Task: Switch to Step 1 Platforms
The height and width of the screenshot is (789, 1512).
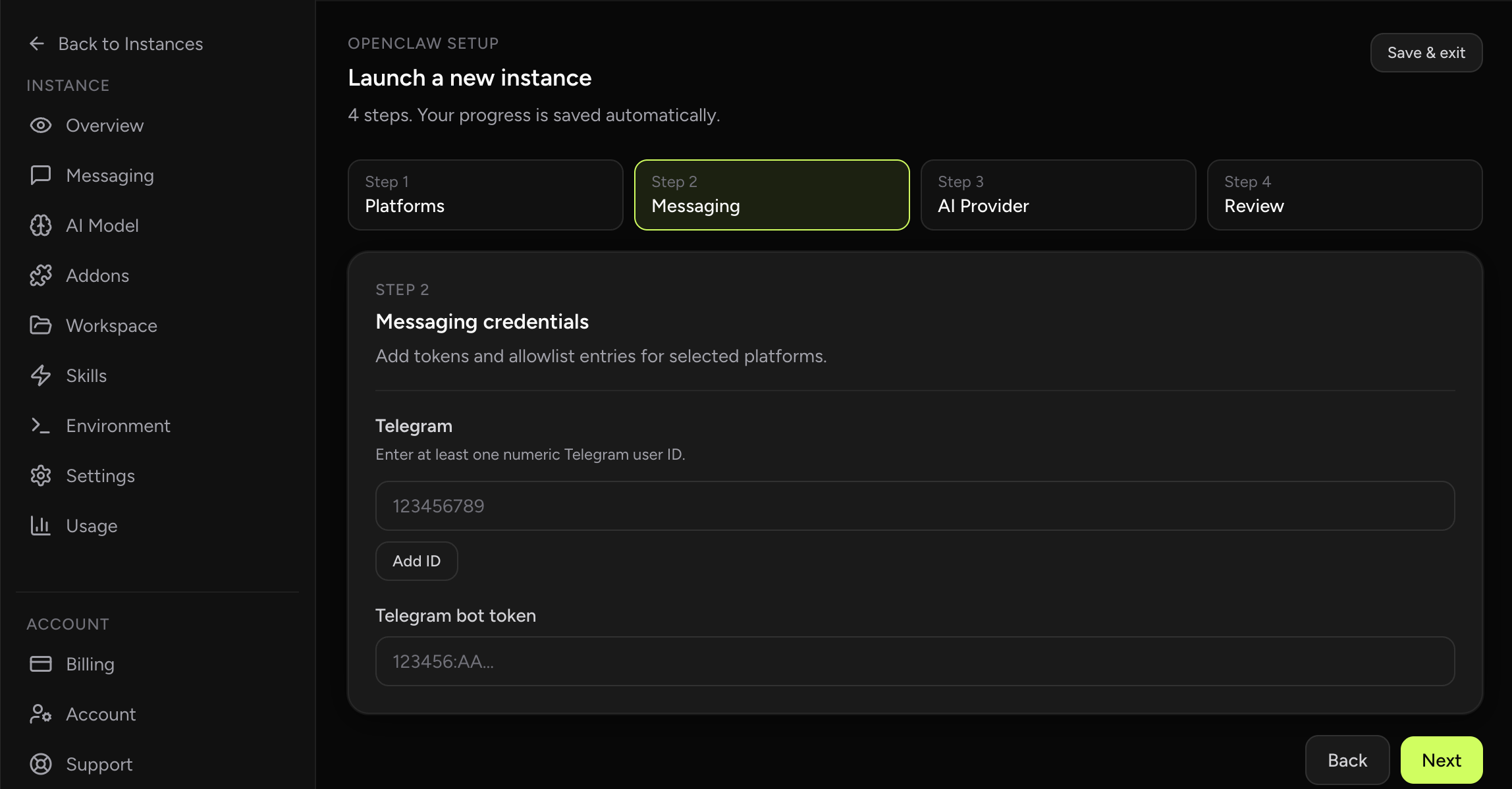Action: [485, 195]
